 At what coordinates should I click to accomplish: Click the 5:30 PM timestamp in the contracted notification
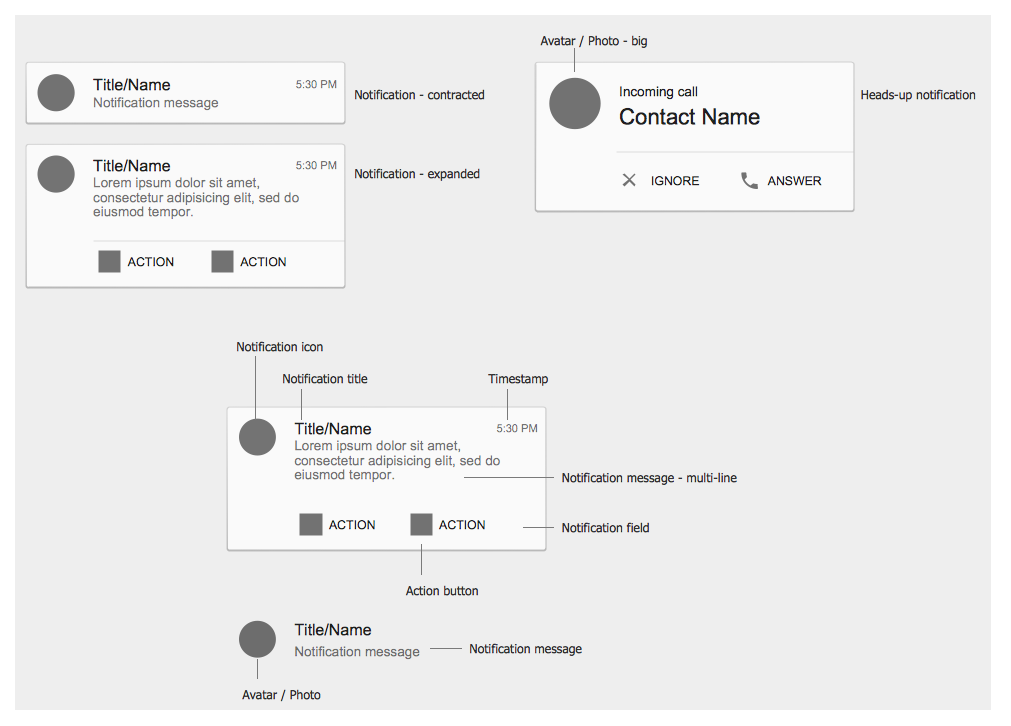[316, 84]
